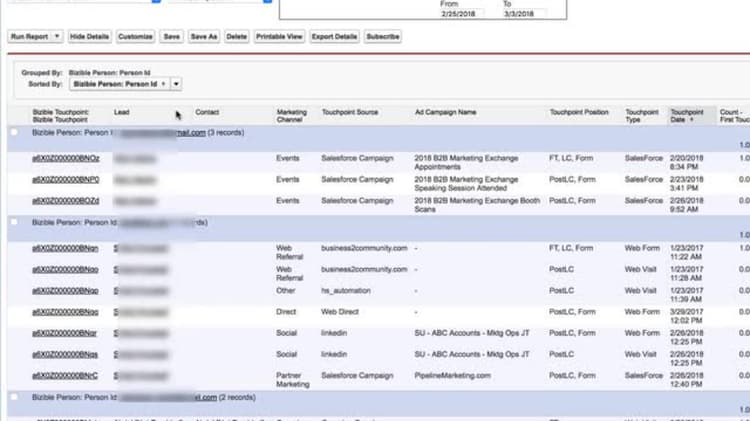Click '2018 B2B Marketing Exchange Appointments' cell
This screenshot has height=421, width=750.
[466, 162]
